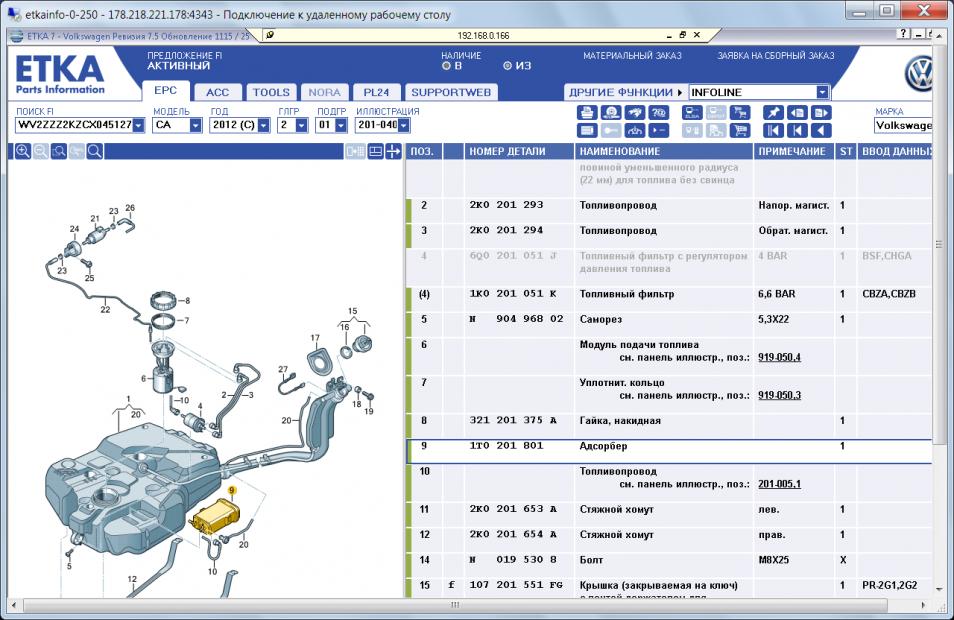Follow the 919-050,4 illustration link
954x620 pixels.
coord(779,357)
